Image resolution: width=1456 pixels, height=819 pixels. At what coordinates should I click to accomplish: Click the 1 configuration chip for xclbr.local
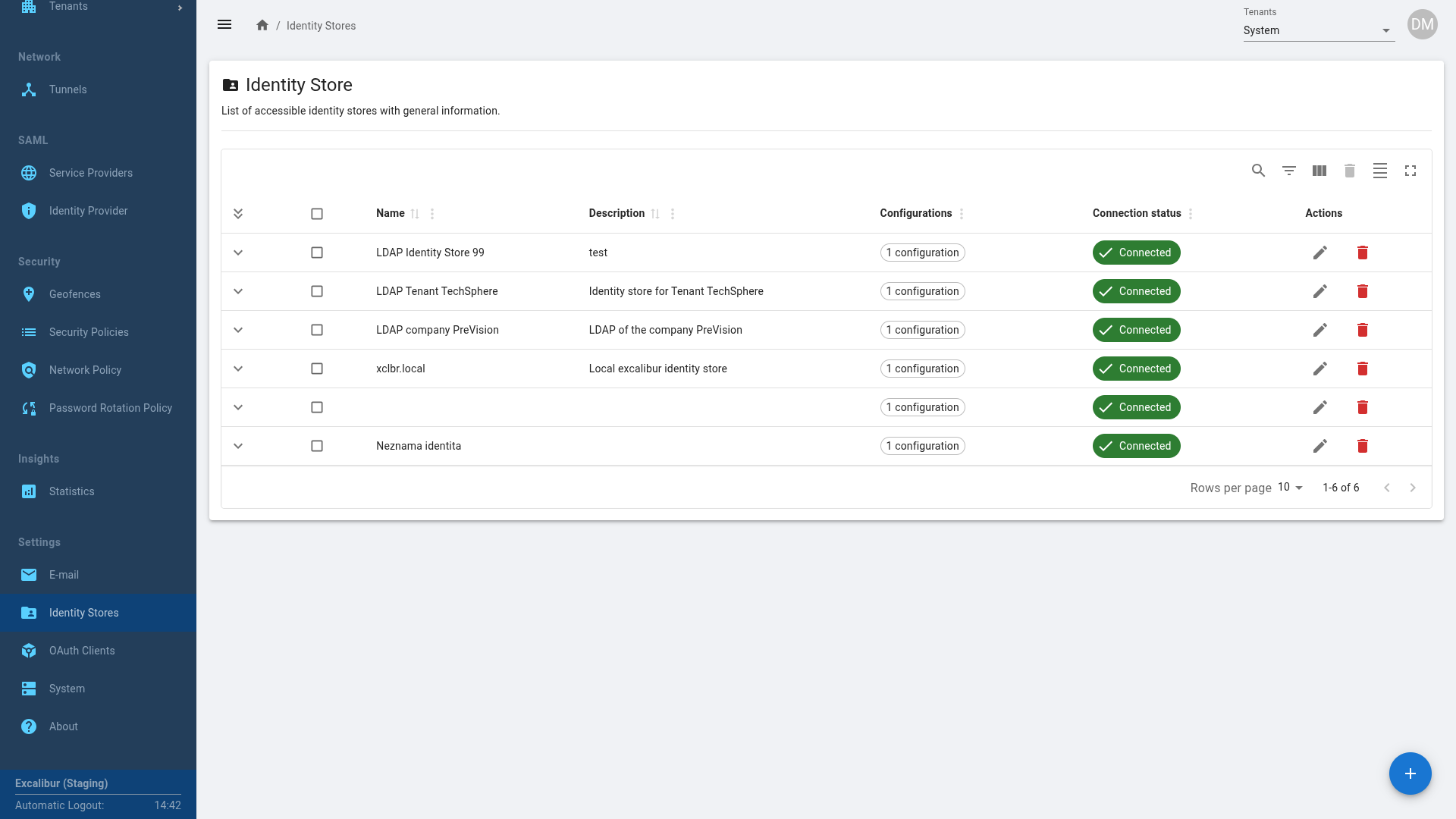click(x=922, y=369)
